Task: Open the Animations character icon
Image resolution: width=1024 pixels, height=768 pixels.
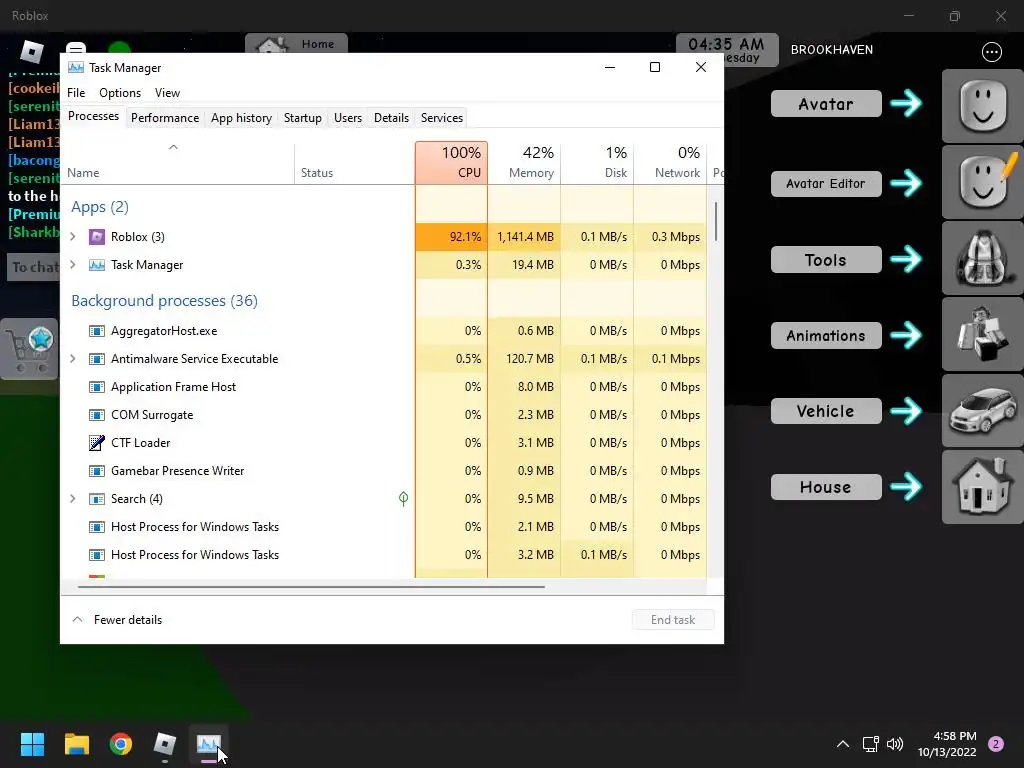Action: tap(982, 334)
